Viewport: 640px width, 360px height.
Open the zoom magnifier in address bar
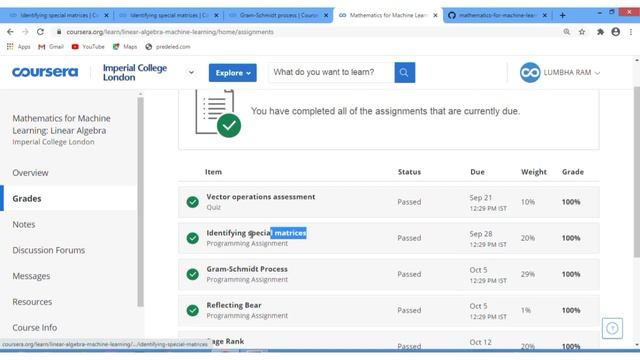(567, 32)
